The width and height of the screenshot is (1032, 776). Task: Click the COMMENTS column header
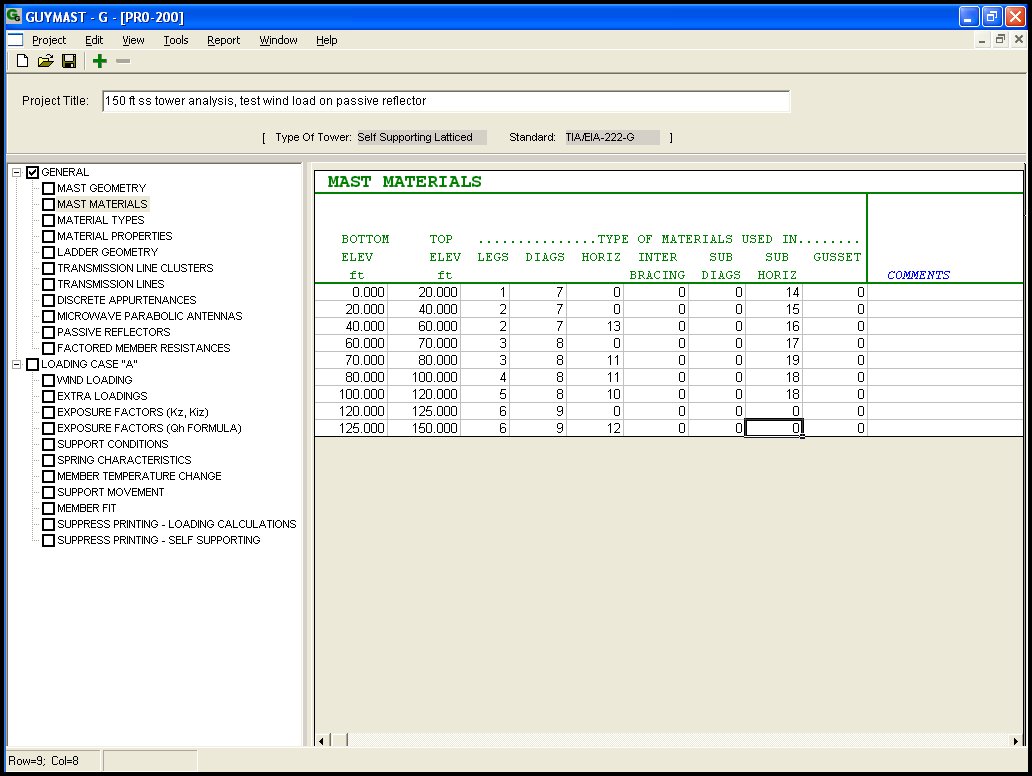tap(918, 275)
